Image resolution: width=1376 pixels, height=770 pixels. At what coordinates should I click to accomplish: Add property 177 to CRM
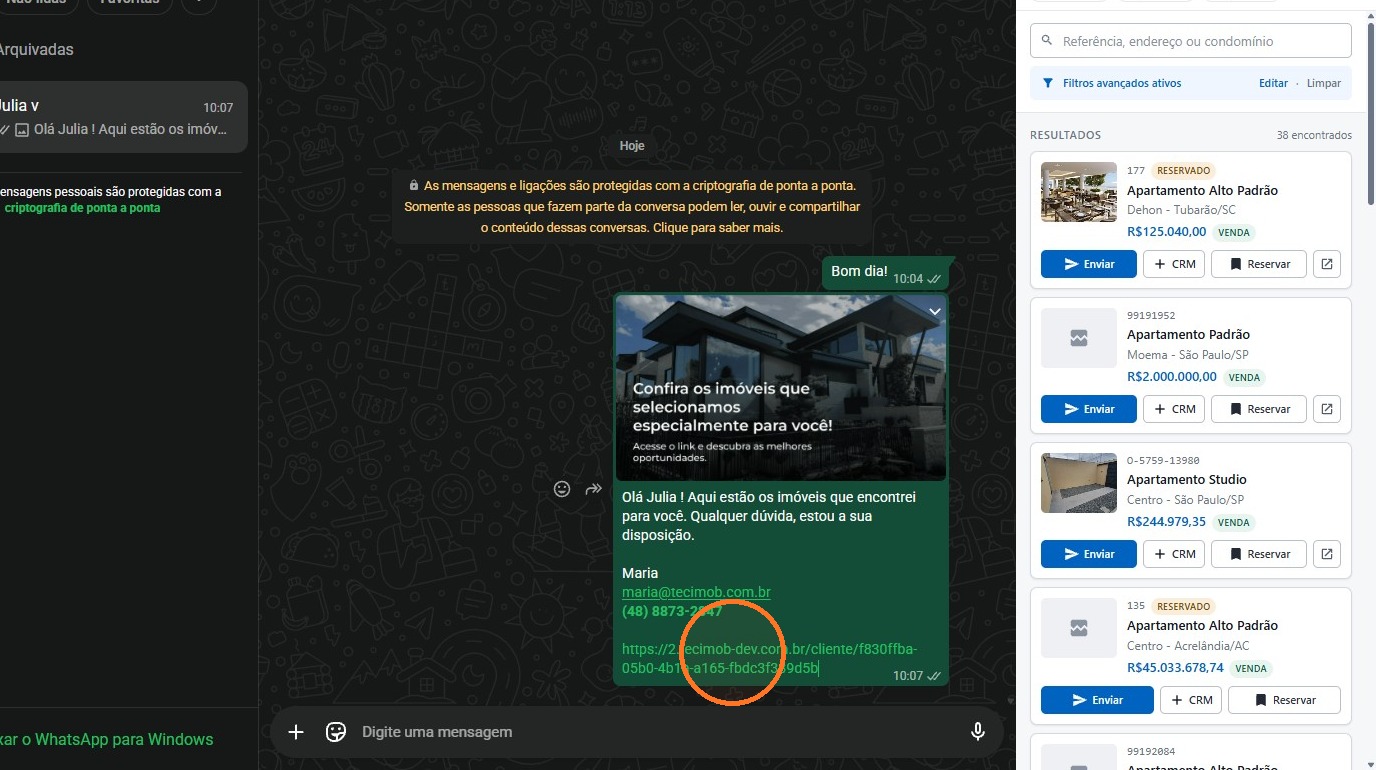point(1174,264)
